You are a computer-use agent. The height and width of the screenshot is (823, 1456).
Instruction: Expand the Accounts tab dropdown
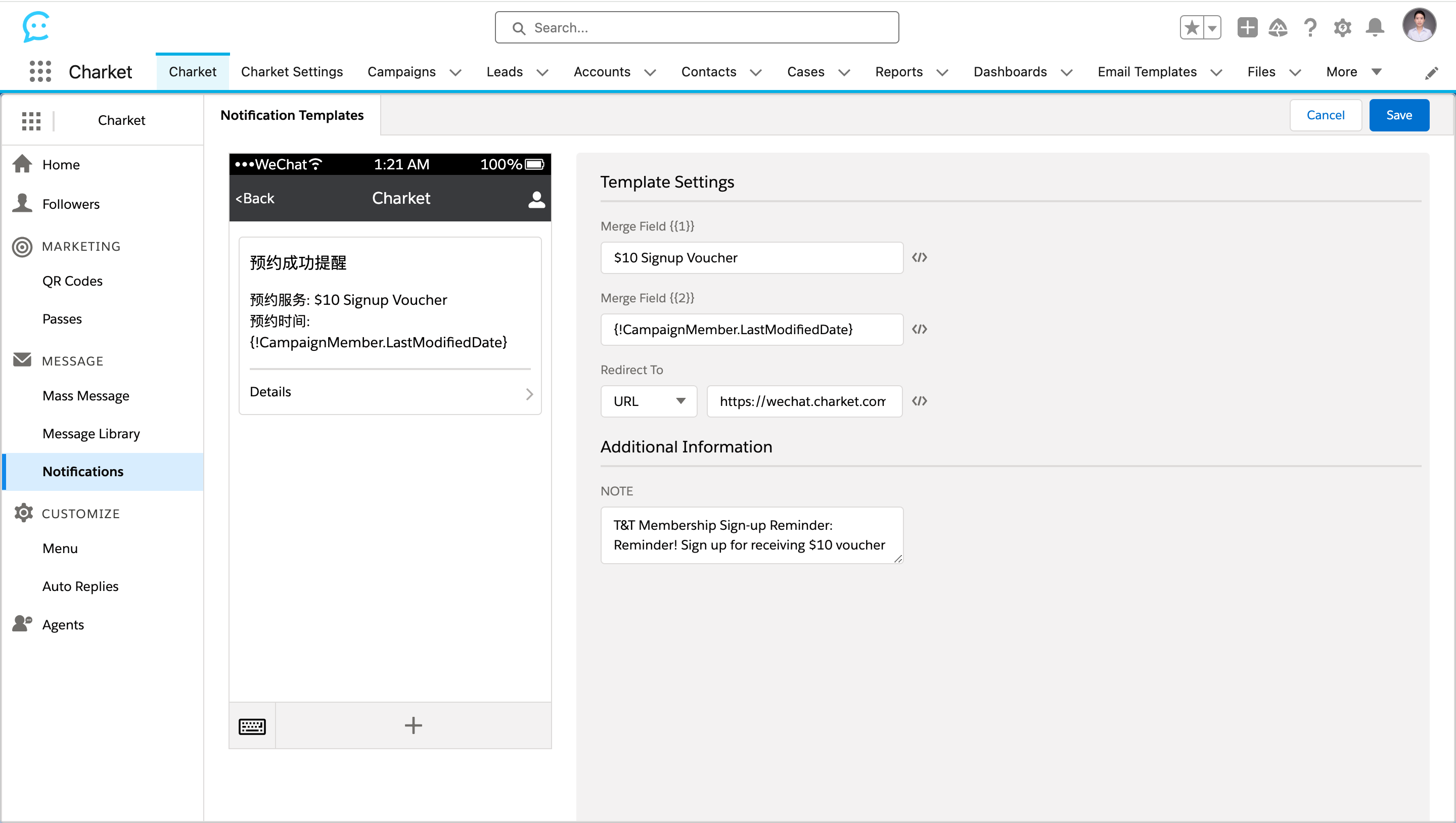650,72
